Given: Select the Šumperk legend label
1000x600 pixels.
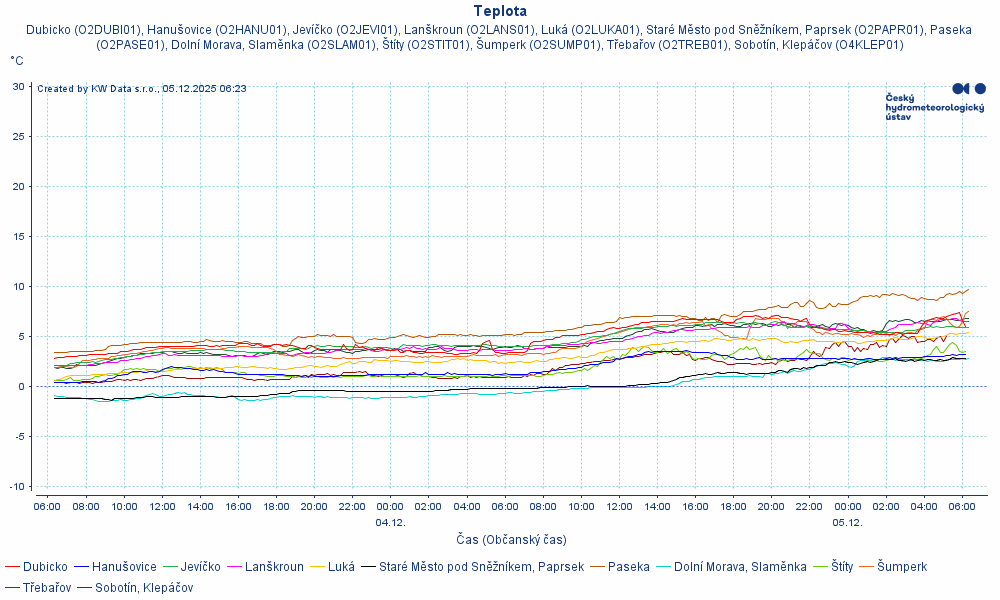Looking at the screenshot, I should (x=901, y=567).
